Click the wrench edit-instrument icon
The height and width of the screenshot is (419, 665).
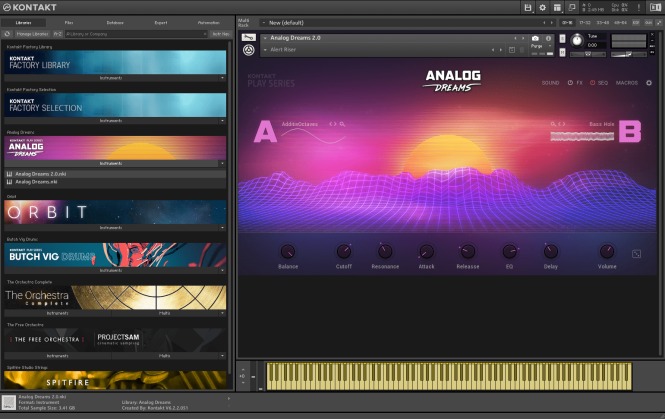[x=247, y=38]
